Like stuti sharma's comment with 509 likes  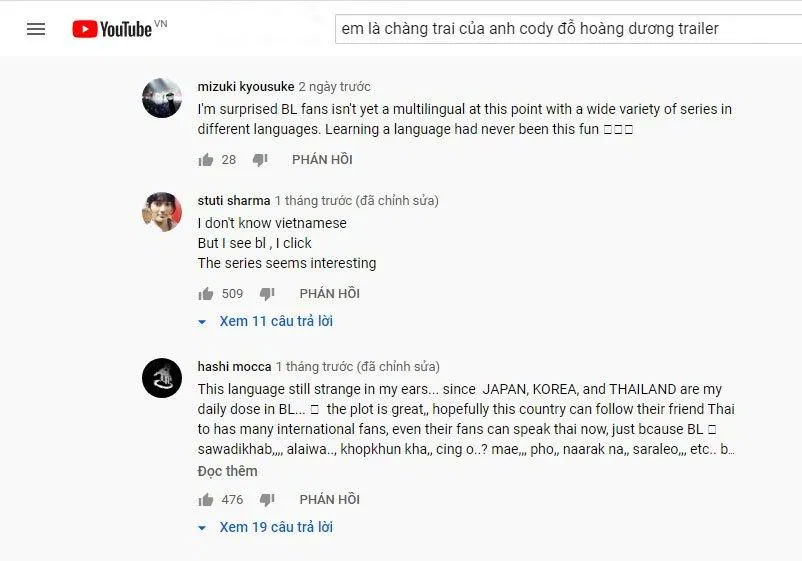click(206, 294)
